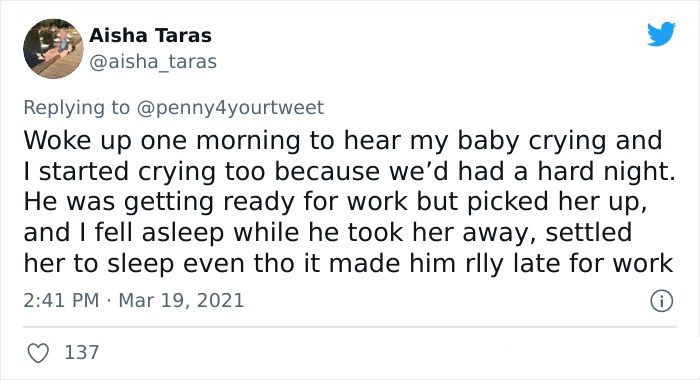
Task: Click the phrase 'hard night' in the tweet
Action: [606, 172]
